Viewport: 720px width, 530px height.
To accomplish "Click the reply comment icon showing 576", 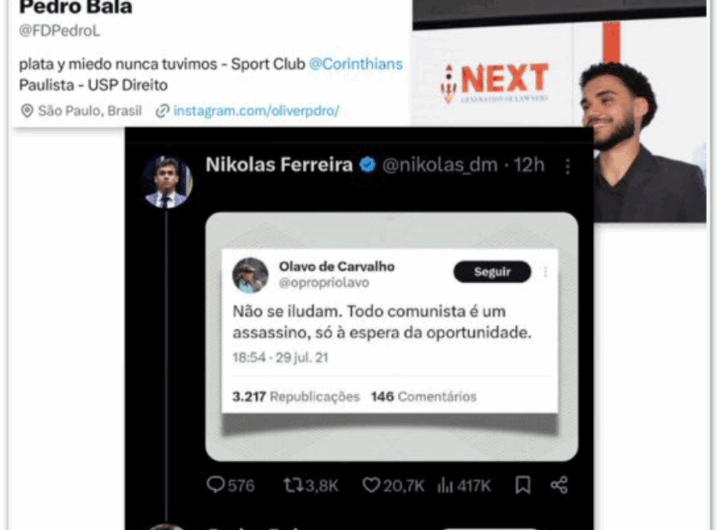I will 215,485.
